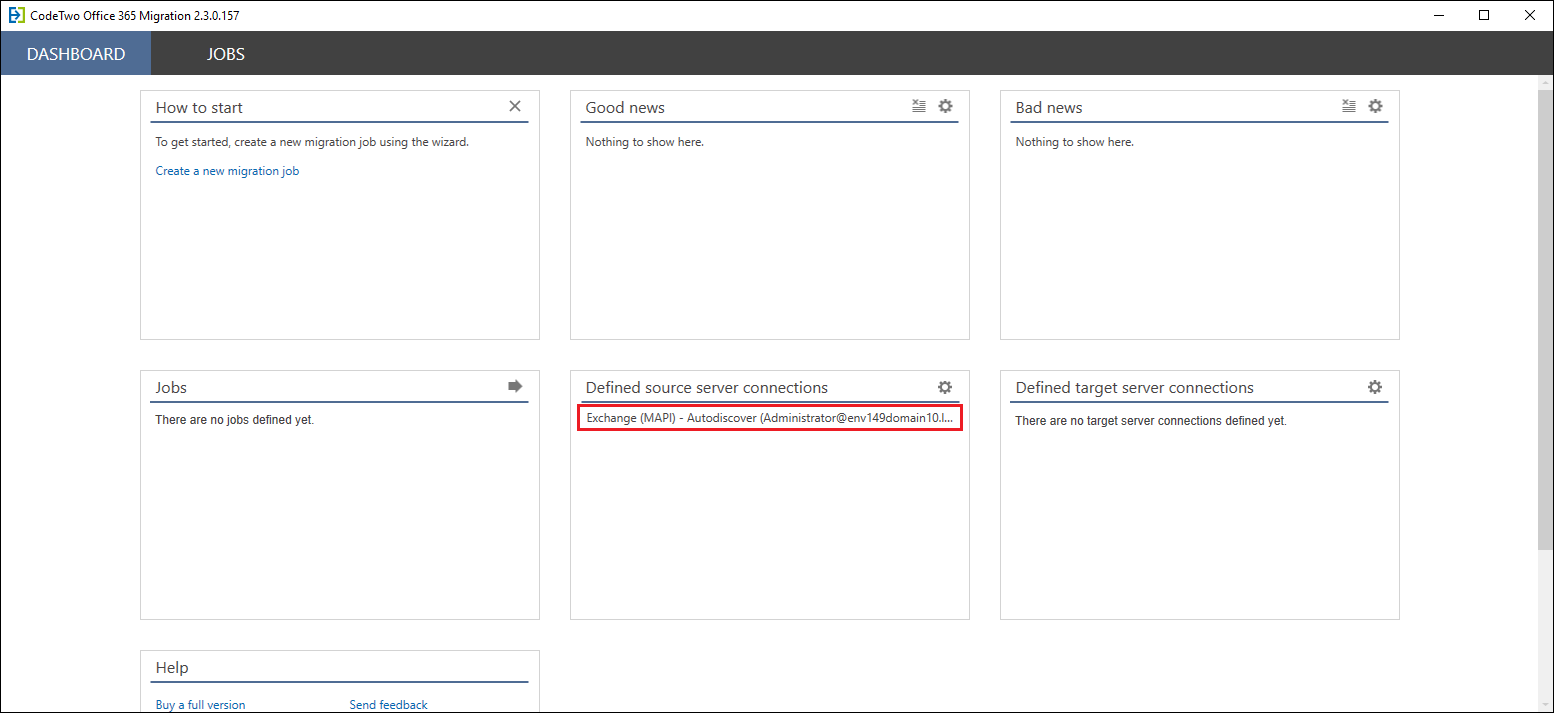Click Send feedback link

pos(388,705)
